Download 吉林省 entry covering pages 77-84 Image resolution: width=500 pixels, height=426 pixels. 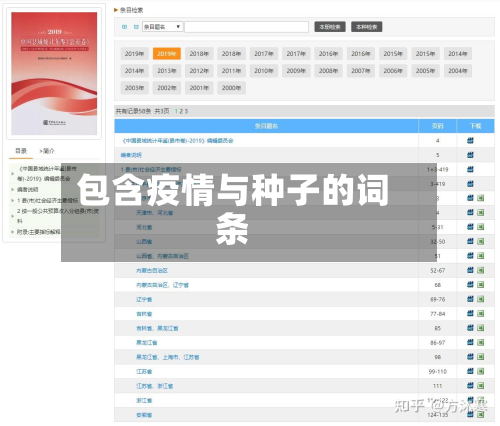click(470, 313)
